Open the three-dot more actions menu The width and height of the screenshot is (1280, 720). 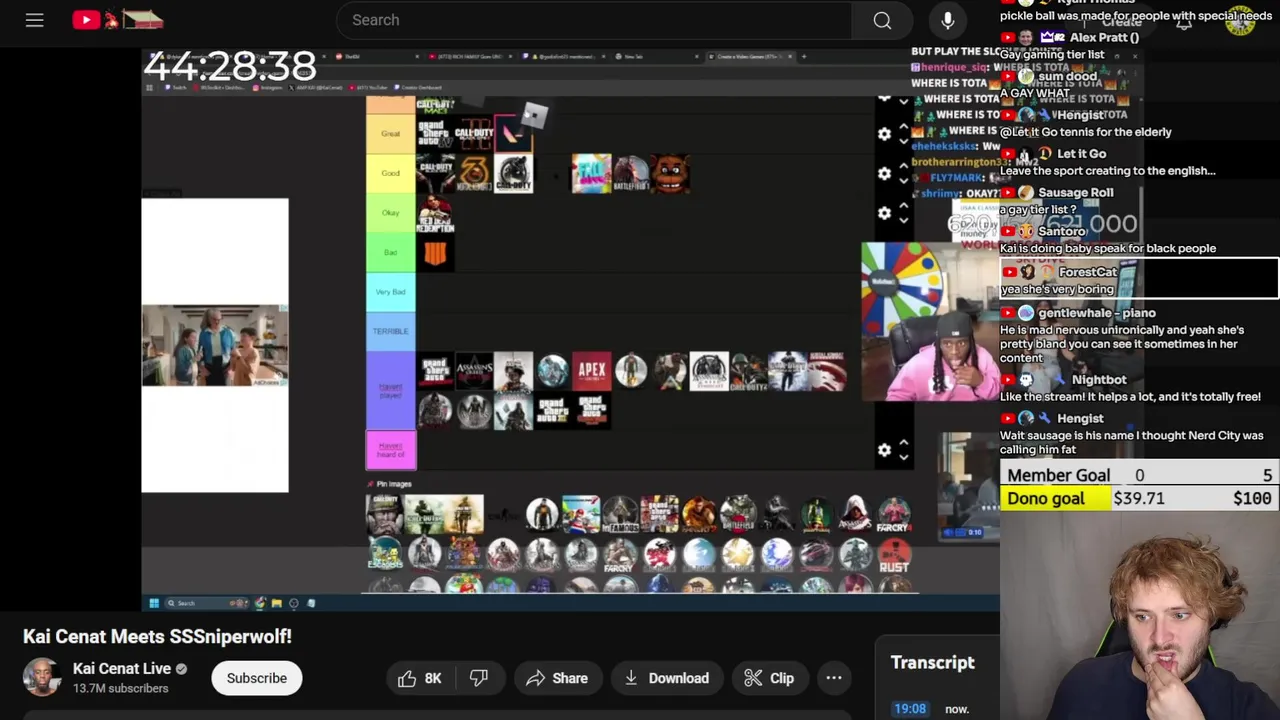(x=833, y=678)
